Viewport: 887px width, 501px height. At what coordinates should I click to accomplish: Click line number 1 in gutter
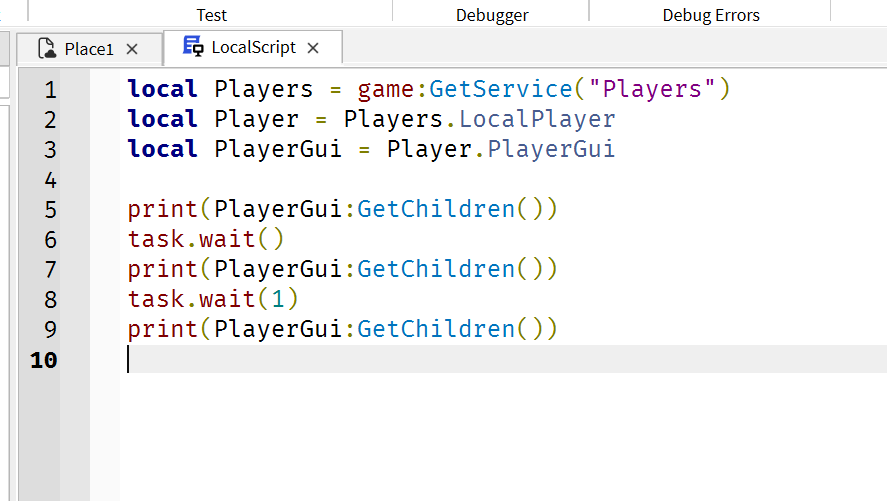point(50,89)
